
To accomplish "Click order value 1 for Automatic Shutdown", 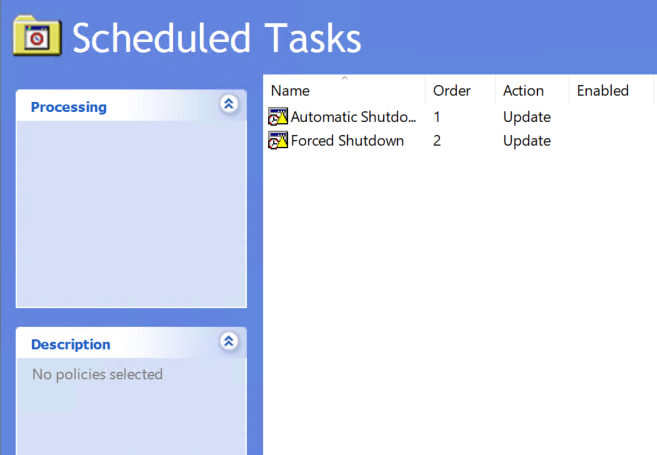I will [437, 117].
